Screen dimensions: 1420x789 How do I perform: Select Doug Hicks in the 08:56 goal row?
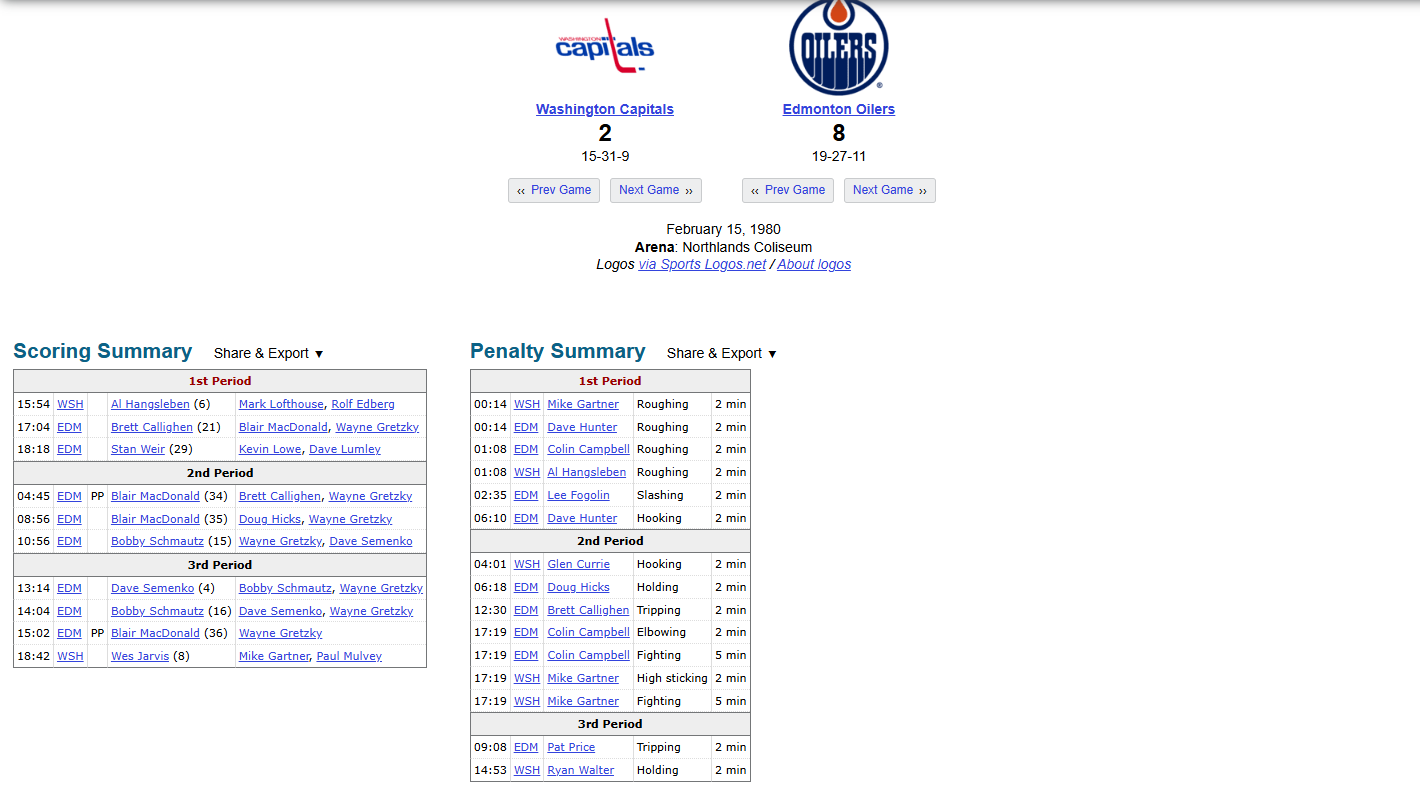click(270, 519)
